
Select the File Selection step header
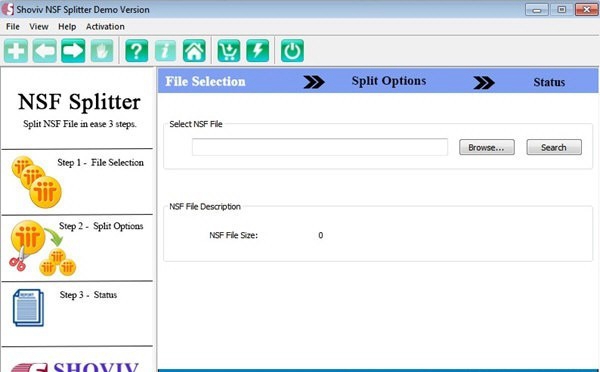point(205,81)
